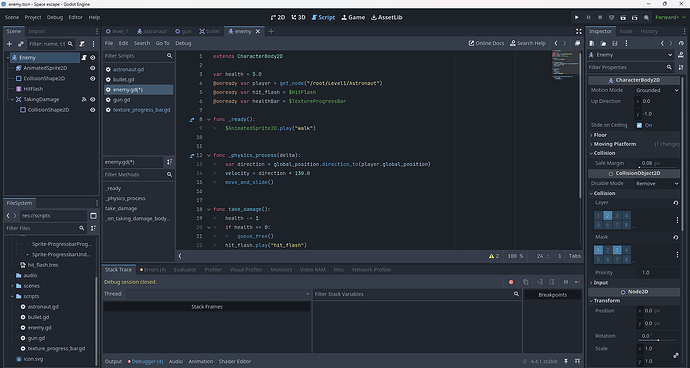
Task: Collapse the TakingDamage node in the scene tree
Action: pos(13,99)
